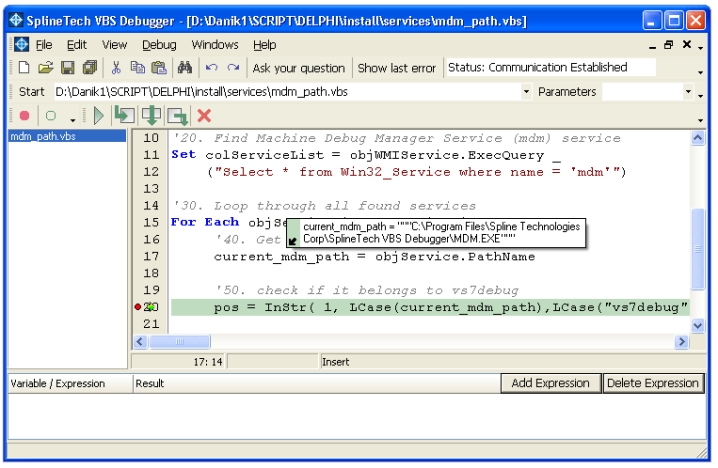Image resolution: width=718 pixels, height=468 pixels.
Task: Click the Cut scissors icon
Action: coord(116,68)
